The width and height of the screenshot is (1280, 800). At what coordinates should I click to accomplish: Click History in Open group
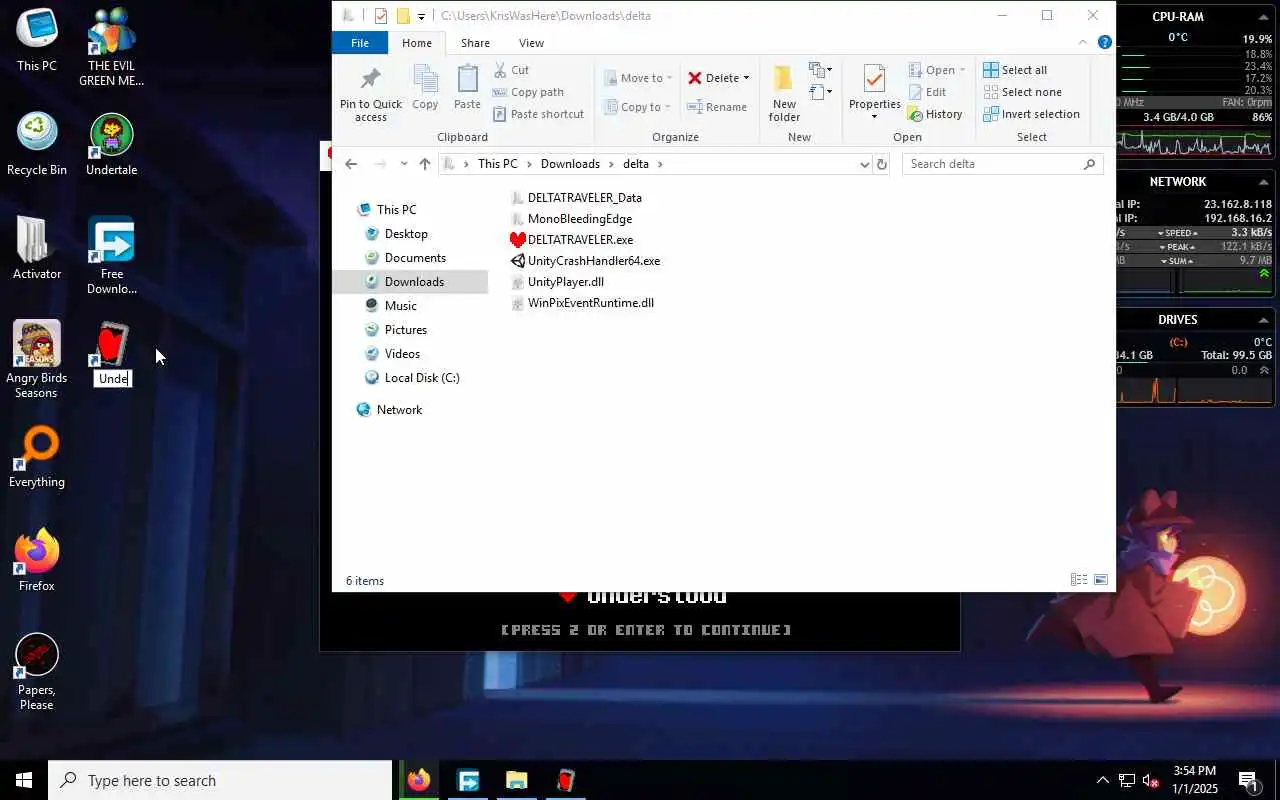[935, 114]
